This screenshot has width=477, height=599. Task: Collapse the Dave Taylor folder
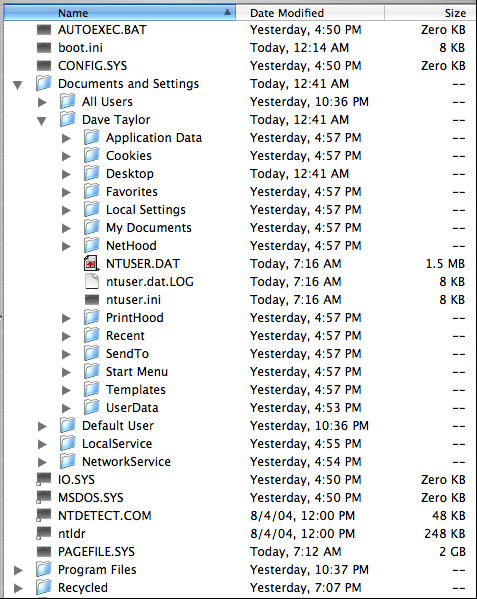42,121
